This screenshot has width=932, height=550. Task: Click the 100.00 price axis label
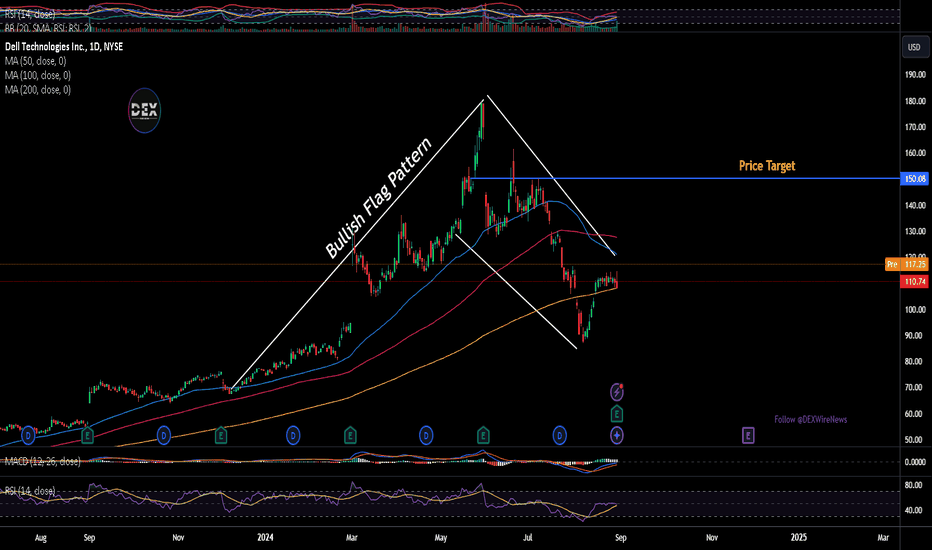tap(915, 310)
